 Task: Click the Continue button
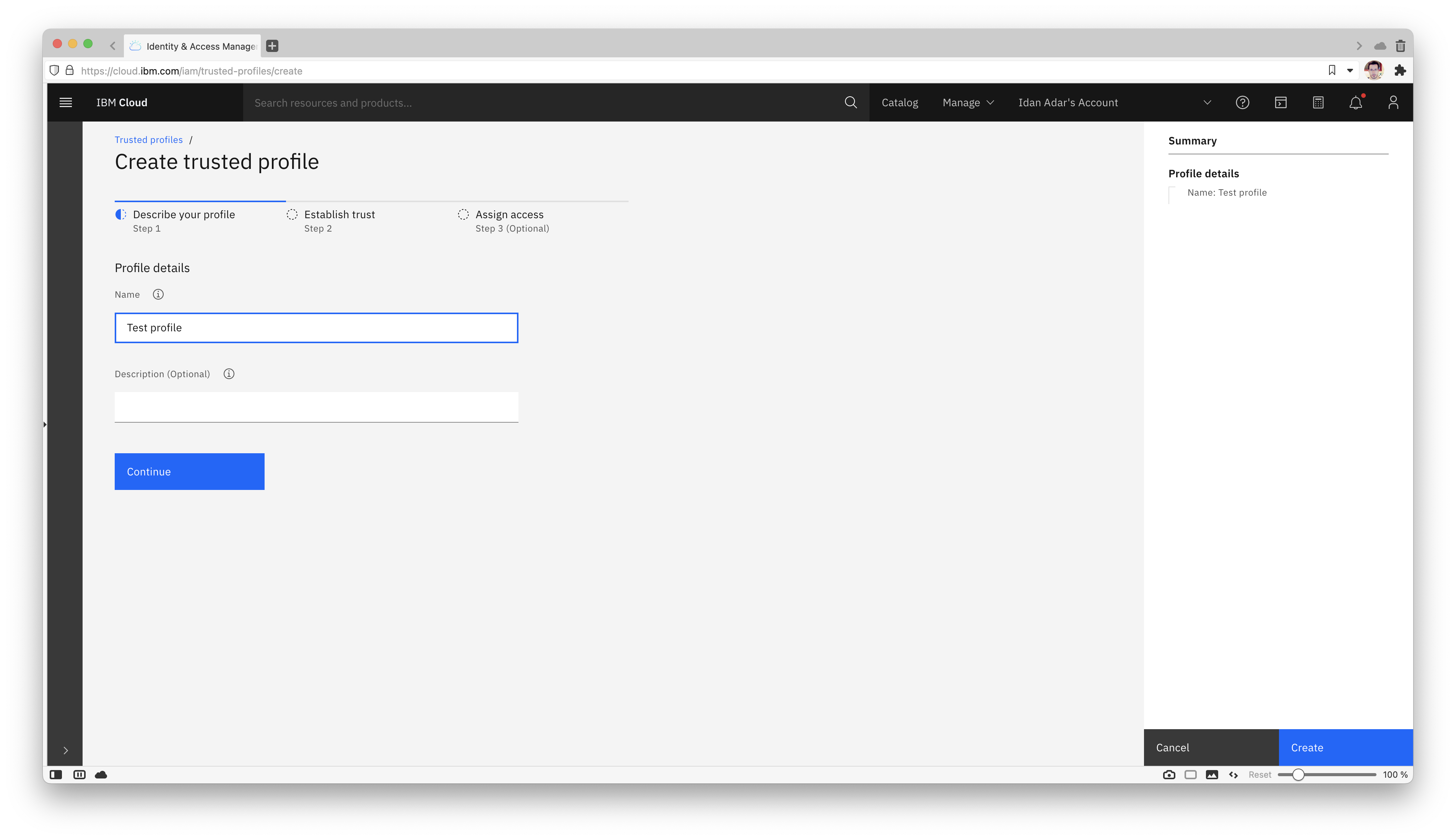point(189,471)
